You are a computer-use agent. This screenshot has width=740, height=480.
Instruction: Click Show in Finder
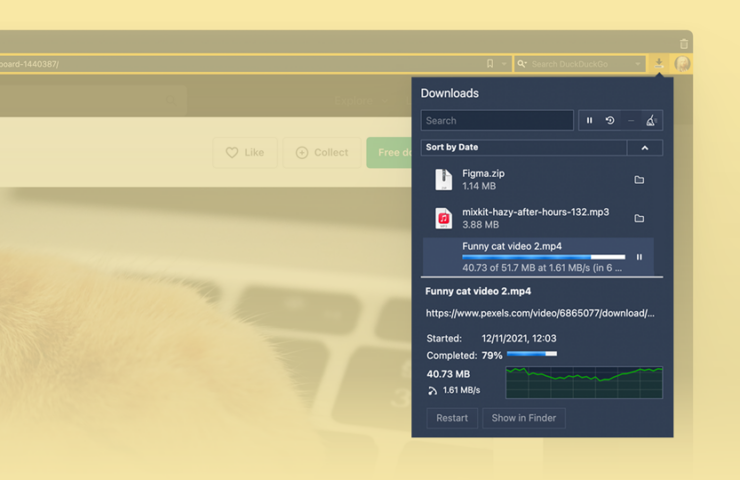coord(524,418)
